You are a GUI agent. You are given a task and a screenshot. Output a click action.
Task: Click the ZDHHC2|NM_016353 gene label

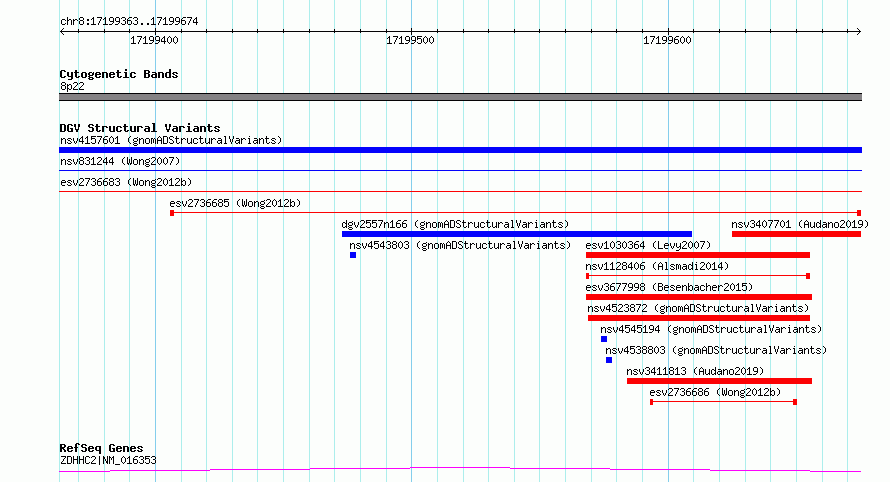(108, 460)
